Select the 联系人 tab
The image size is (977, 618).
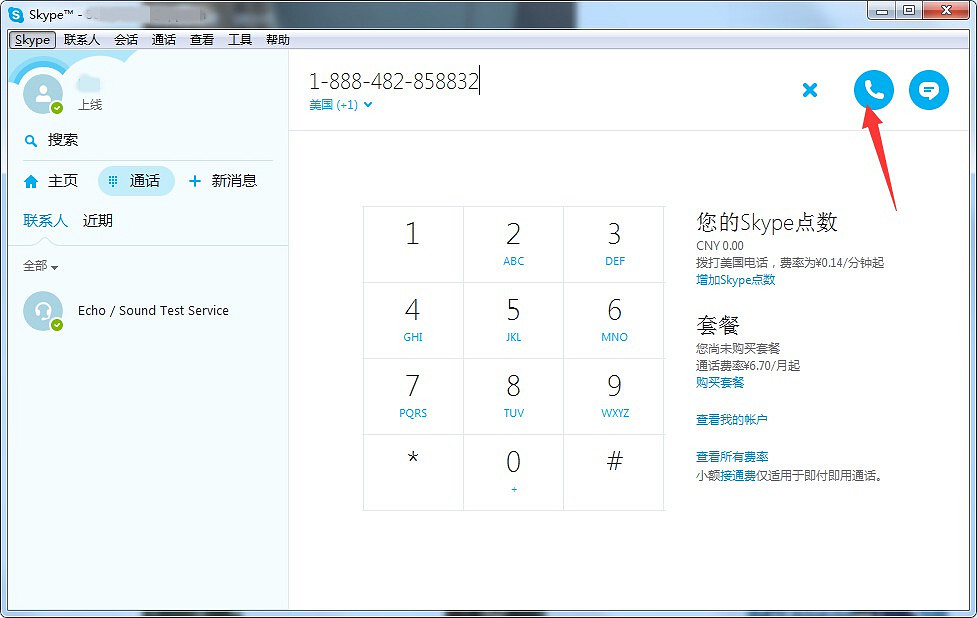[44, 220]
